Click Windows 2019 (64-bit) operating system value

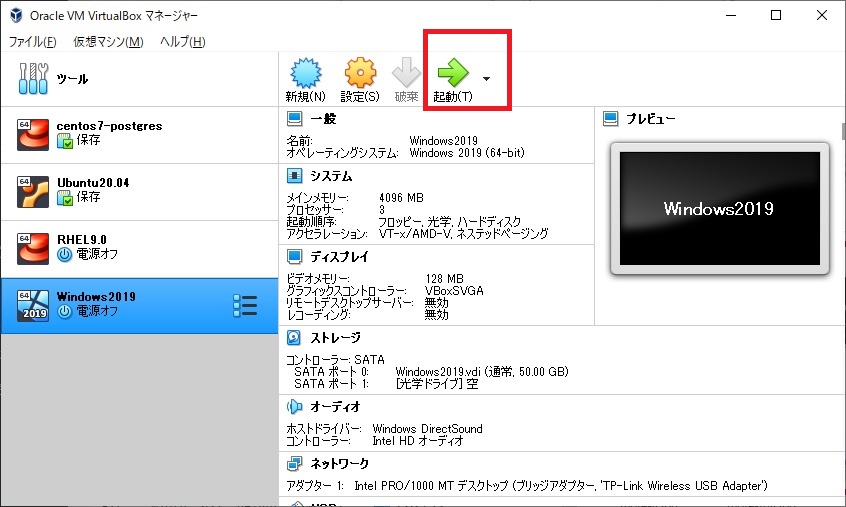click(467, 153)
